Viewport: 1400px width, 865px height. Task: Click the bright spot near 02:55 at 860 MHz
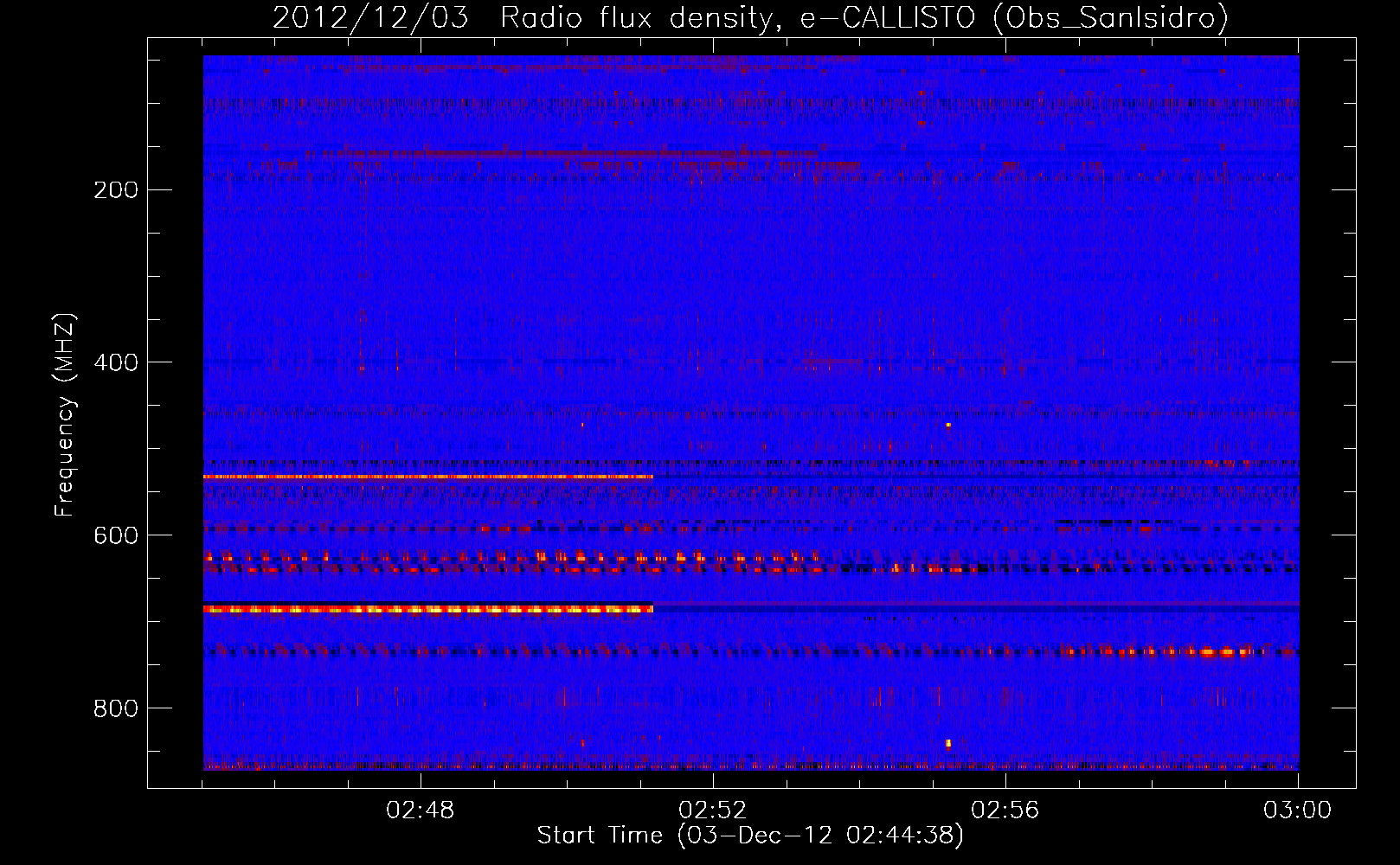point(948,743)
